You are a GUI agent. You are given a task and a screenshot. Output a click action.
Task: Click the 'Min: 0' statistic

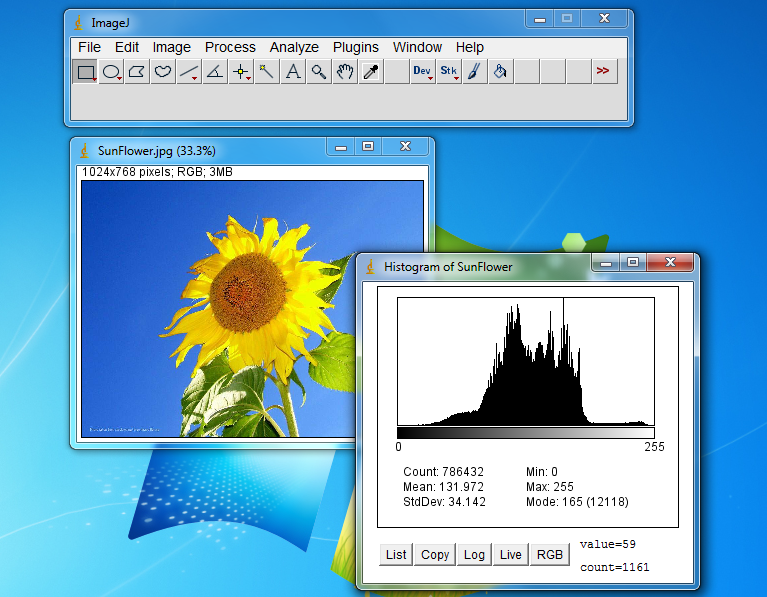point(541,472)
